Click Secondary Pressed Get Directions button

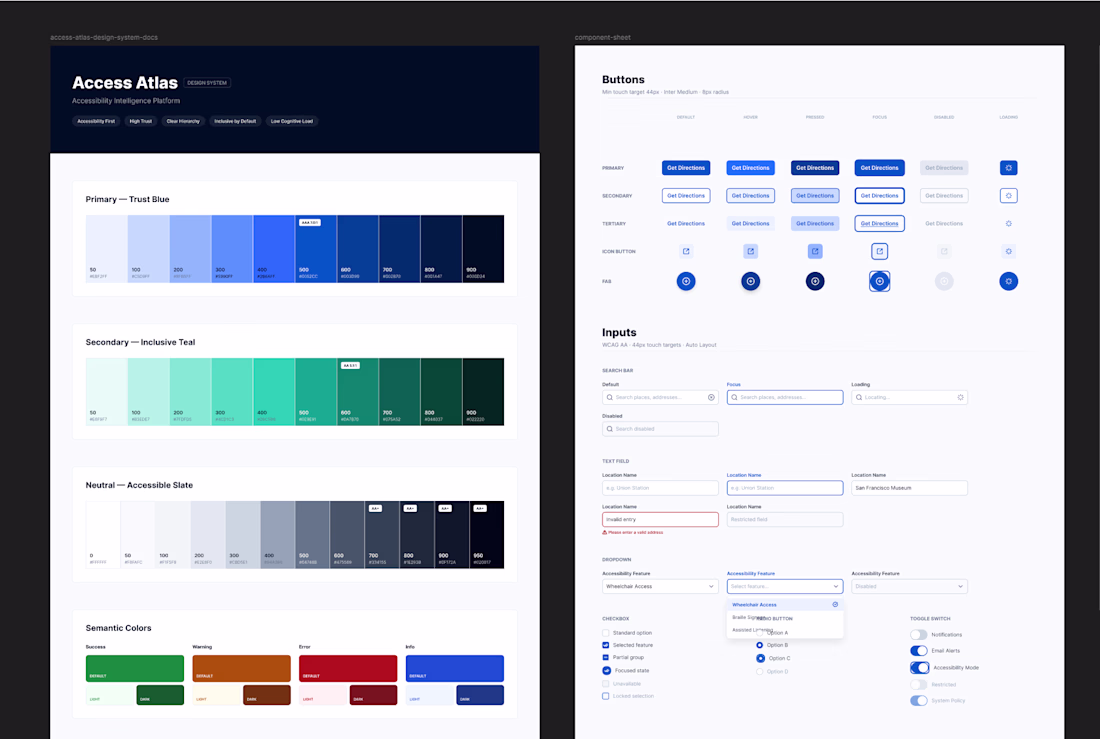click(x=815, y=196)
